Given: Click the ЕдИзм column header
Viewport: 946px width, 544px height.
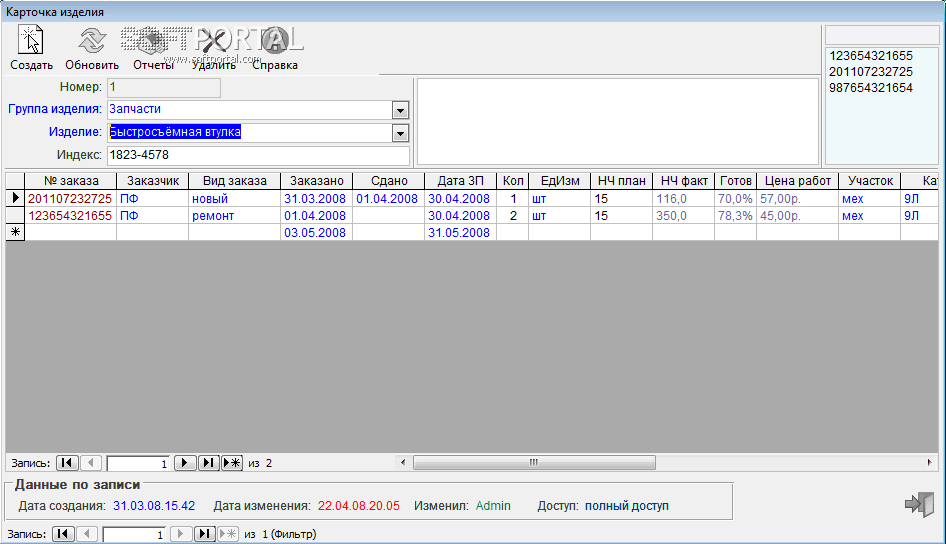Looking at the screenshot, I should (560, 181).
